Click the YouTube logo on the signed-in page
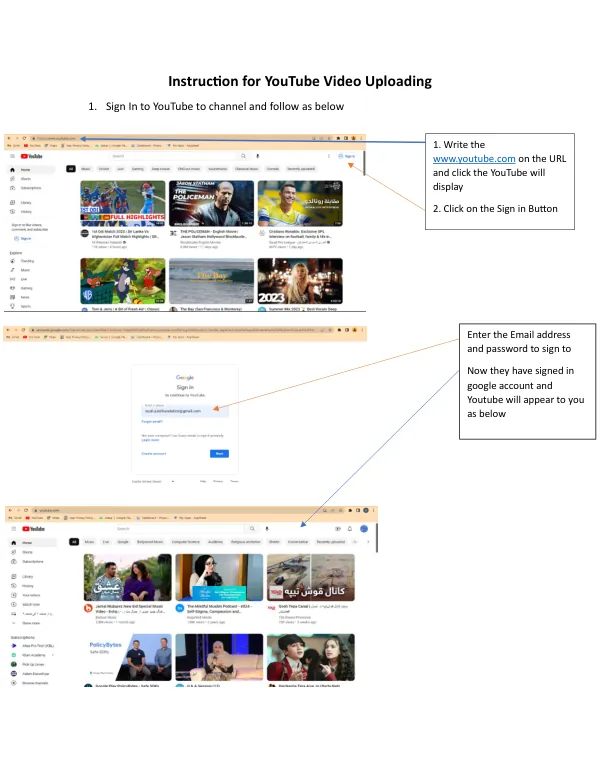 coord(33,529)
